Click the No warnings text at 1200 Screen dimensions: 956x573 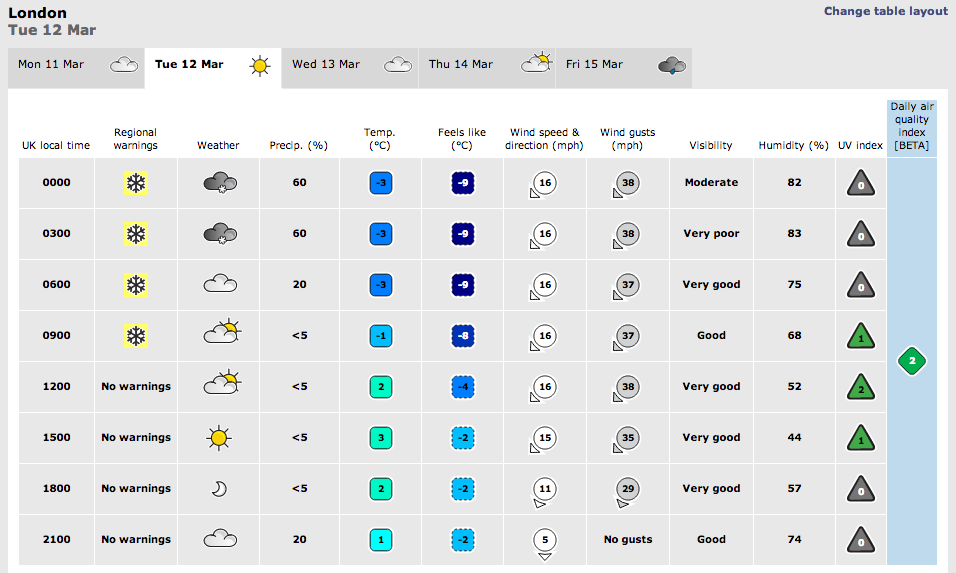(x=136, y=386)
